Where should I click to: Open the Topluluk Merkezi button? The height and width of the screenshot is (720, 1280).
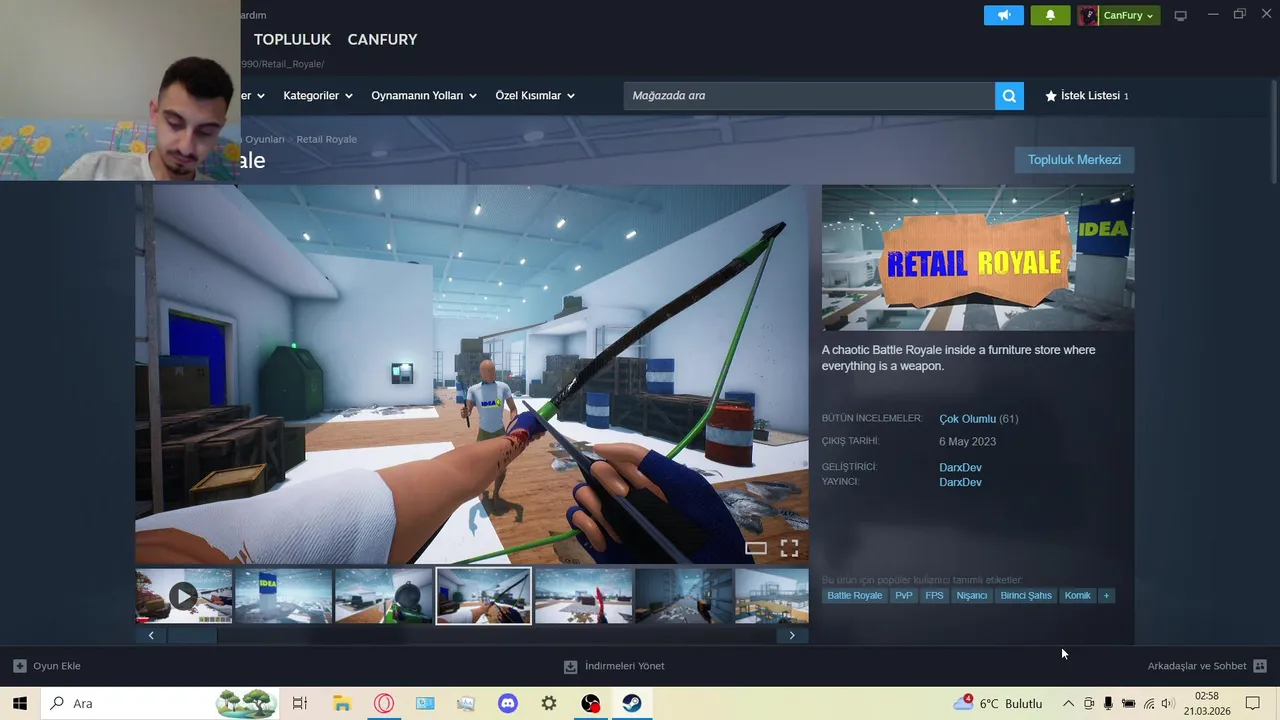tap(1074, 160)
